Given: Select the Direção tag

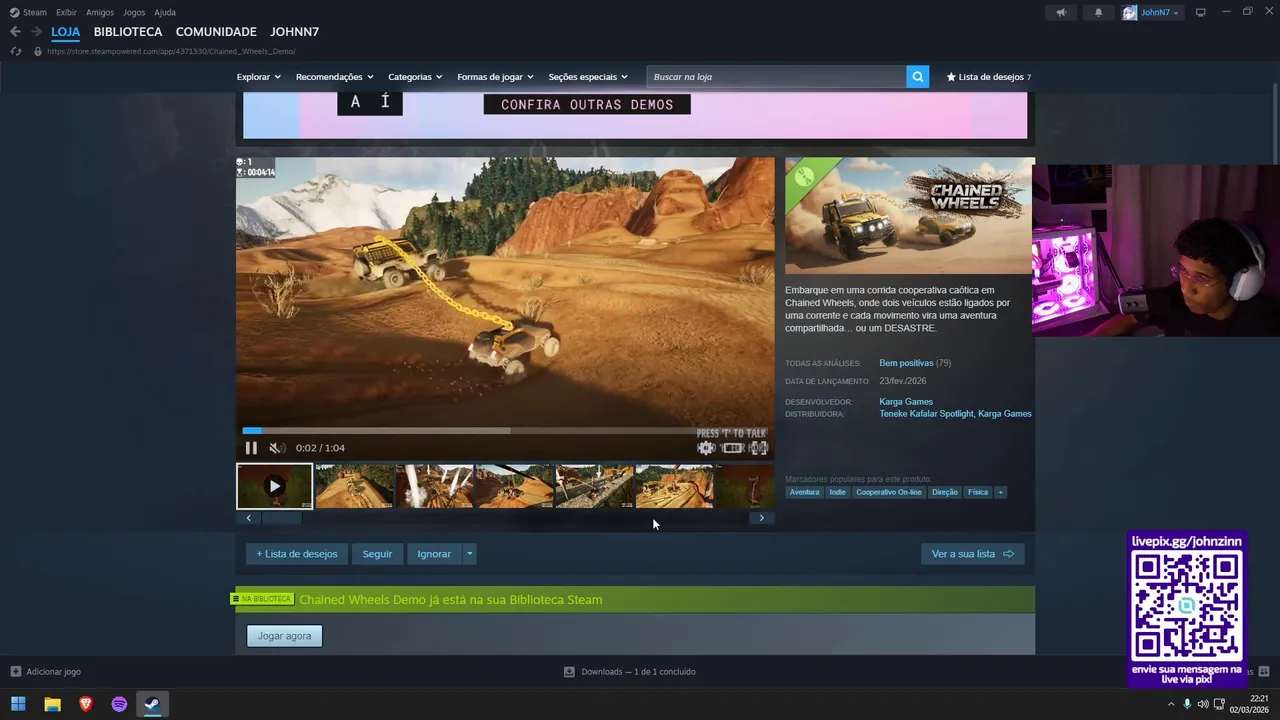Looking at the screenshot, I should [x=945, y=492].
